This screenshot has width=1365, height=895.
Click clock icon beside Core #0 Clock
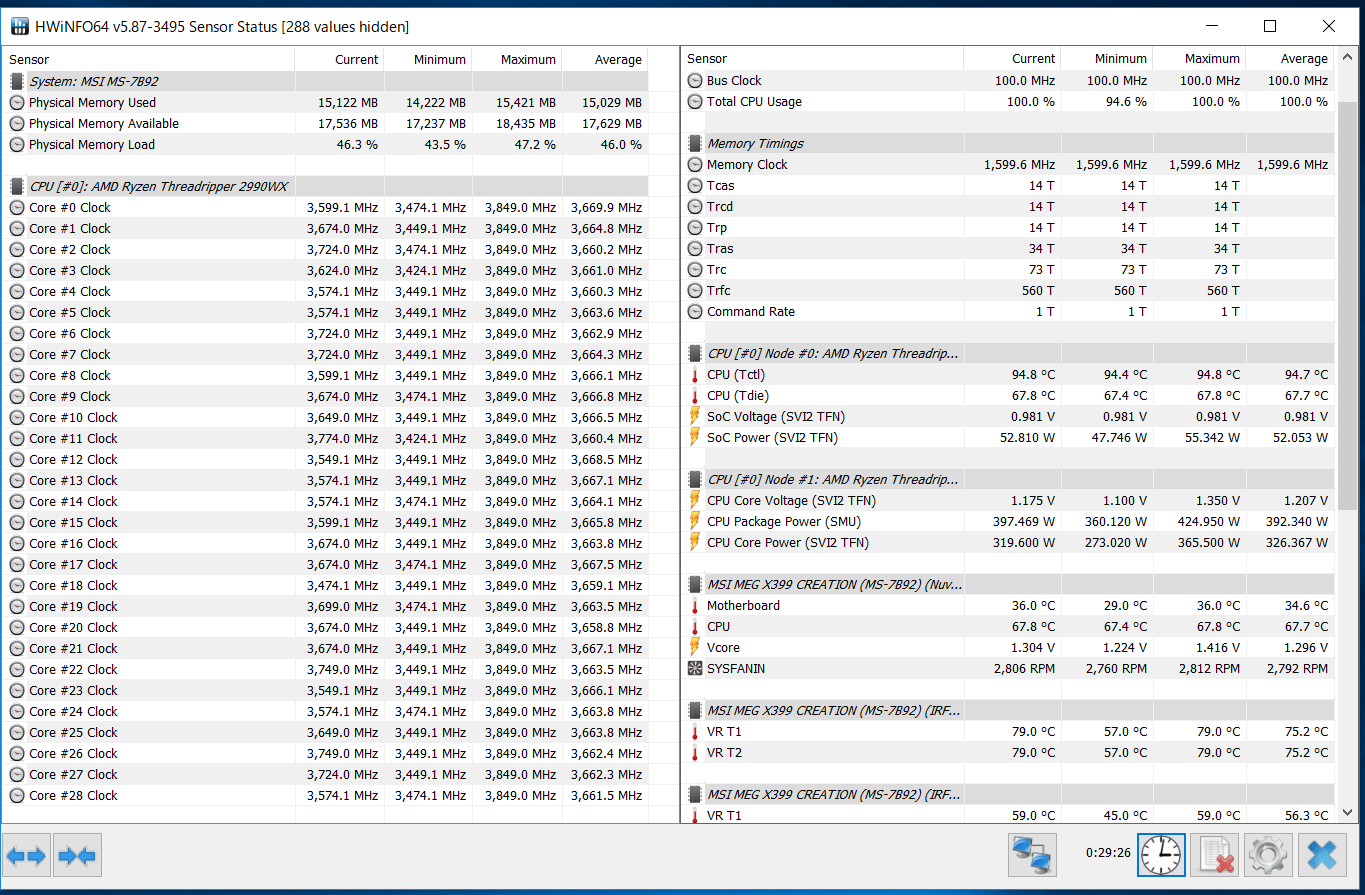point(17,208)
